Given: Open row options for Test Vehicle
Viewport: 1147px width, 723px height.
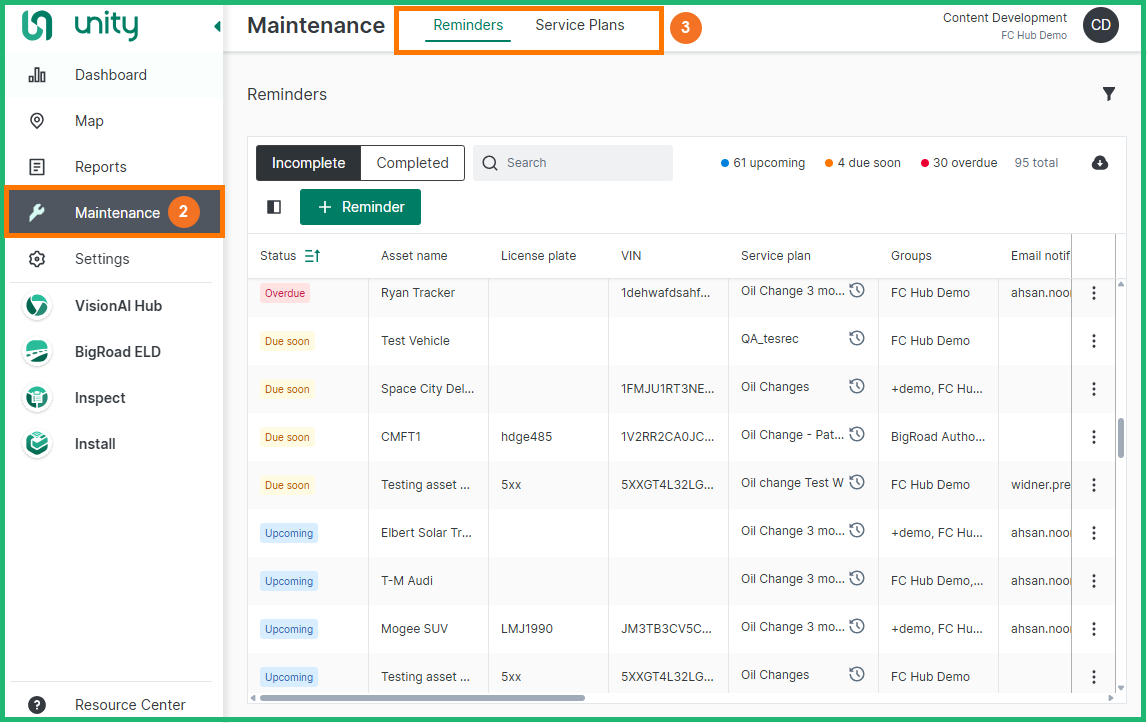Looking at the screenshot, I should click(1093, 341).
